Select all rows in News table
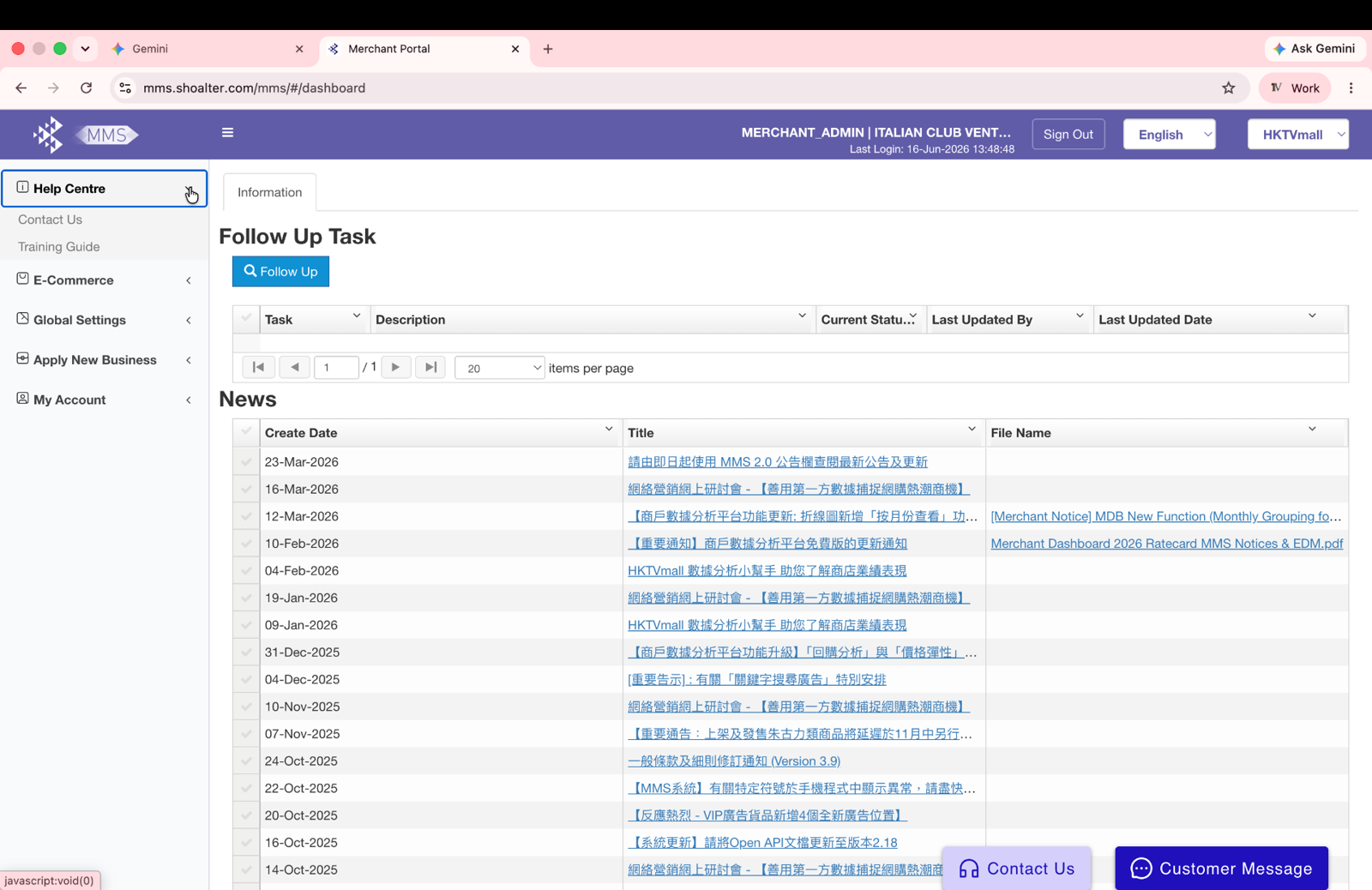 pos(246,432)
